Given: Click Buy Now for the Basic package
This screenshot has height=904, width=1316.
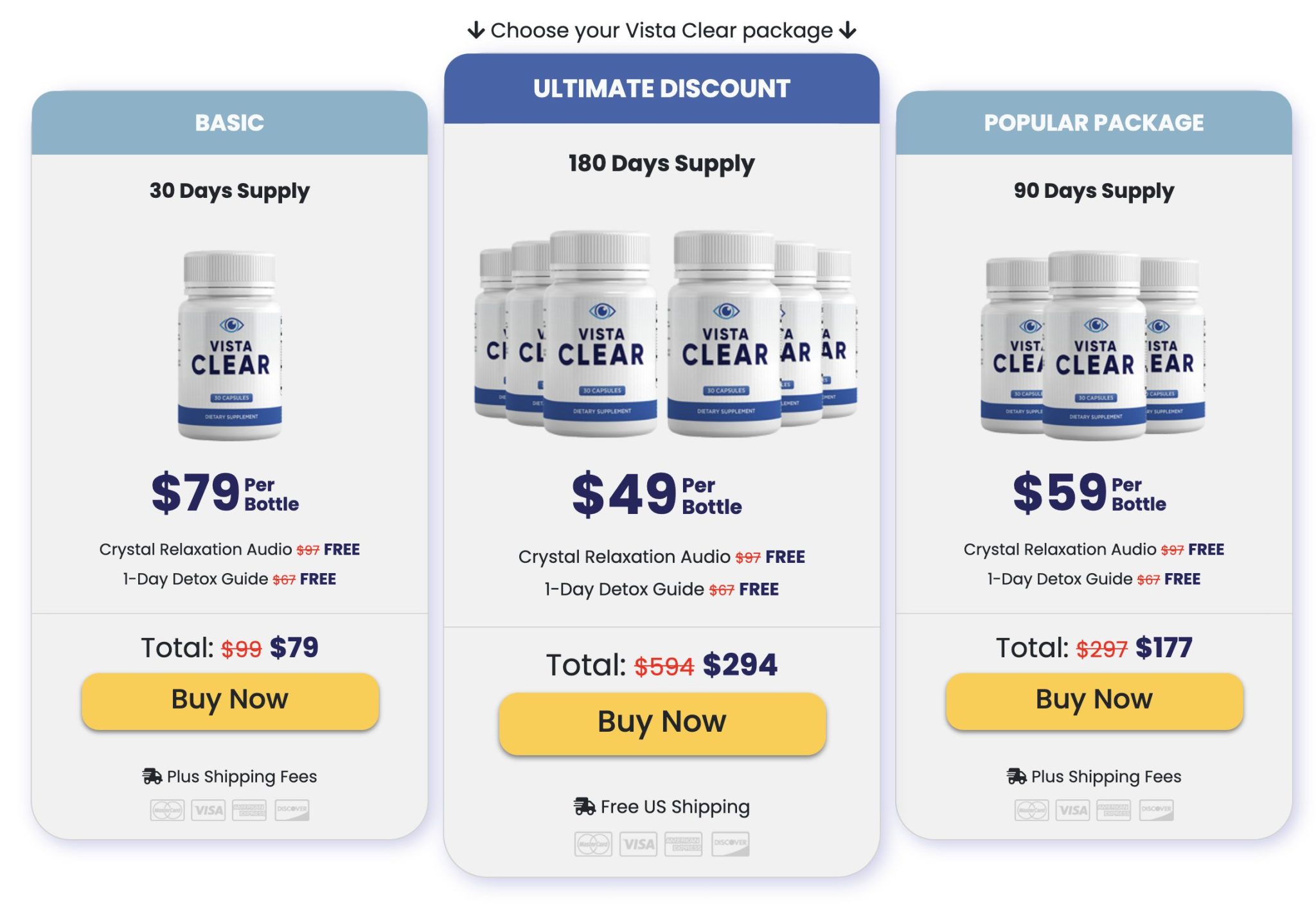Looking at the screenshot, I should [x=230, y=701].
